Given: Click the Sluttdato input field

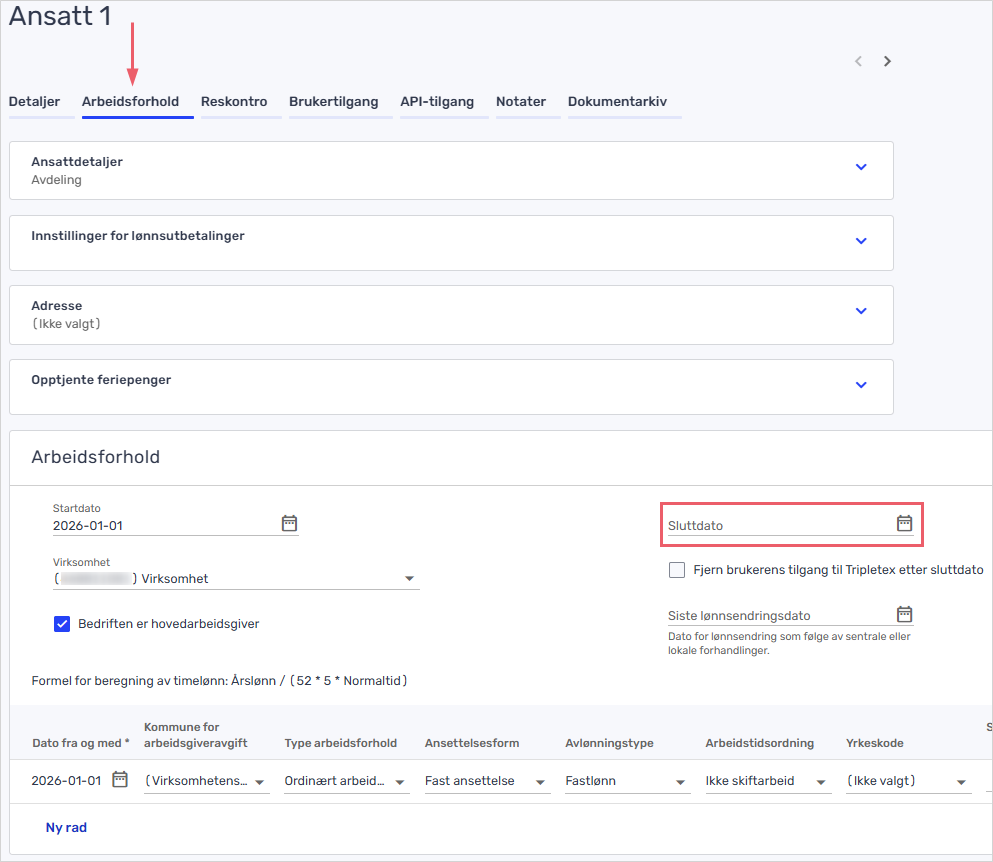Looking at the screenshot, I should pos(775,525).
